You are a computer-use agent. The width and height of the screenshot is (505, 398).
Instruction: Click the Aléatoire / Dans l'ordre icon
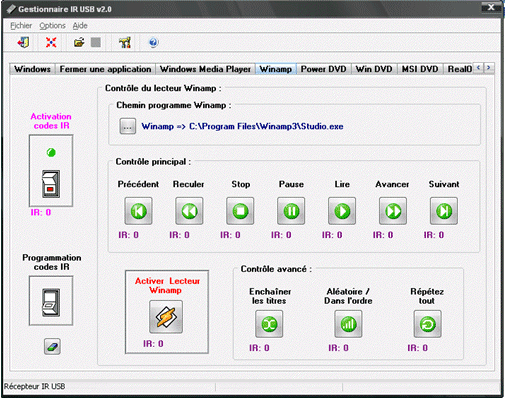tap(348, 324)
